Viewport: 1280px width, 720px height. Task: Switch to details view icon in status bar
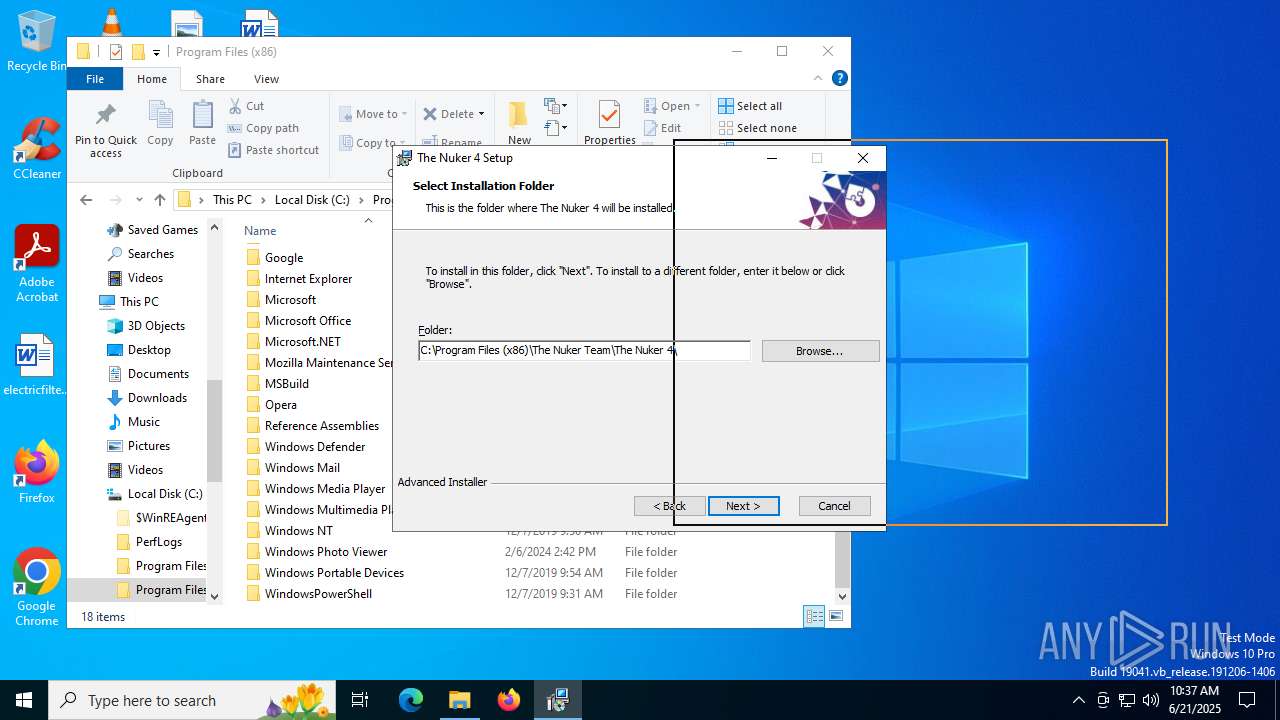pyautogui.click(x=814, y=616)
